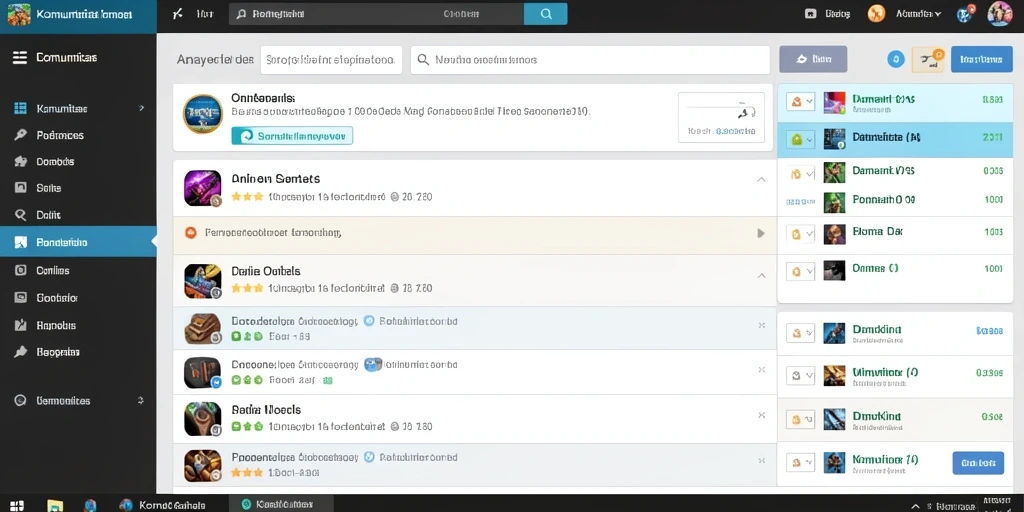
Task: Collapse the Dafie Oatials section chevron
Action: (x=761, y=276)
